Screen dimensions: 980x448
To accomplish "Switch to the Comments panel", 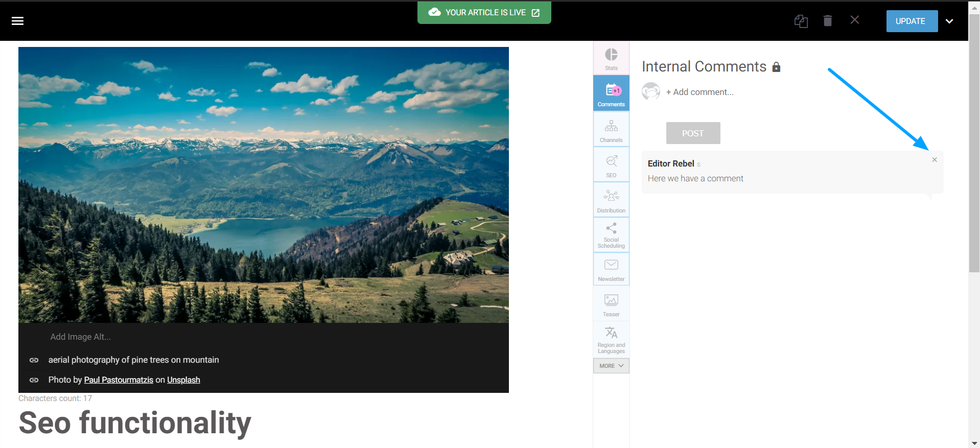I will pos(611,93).
